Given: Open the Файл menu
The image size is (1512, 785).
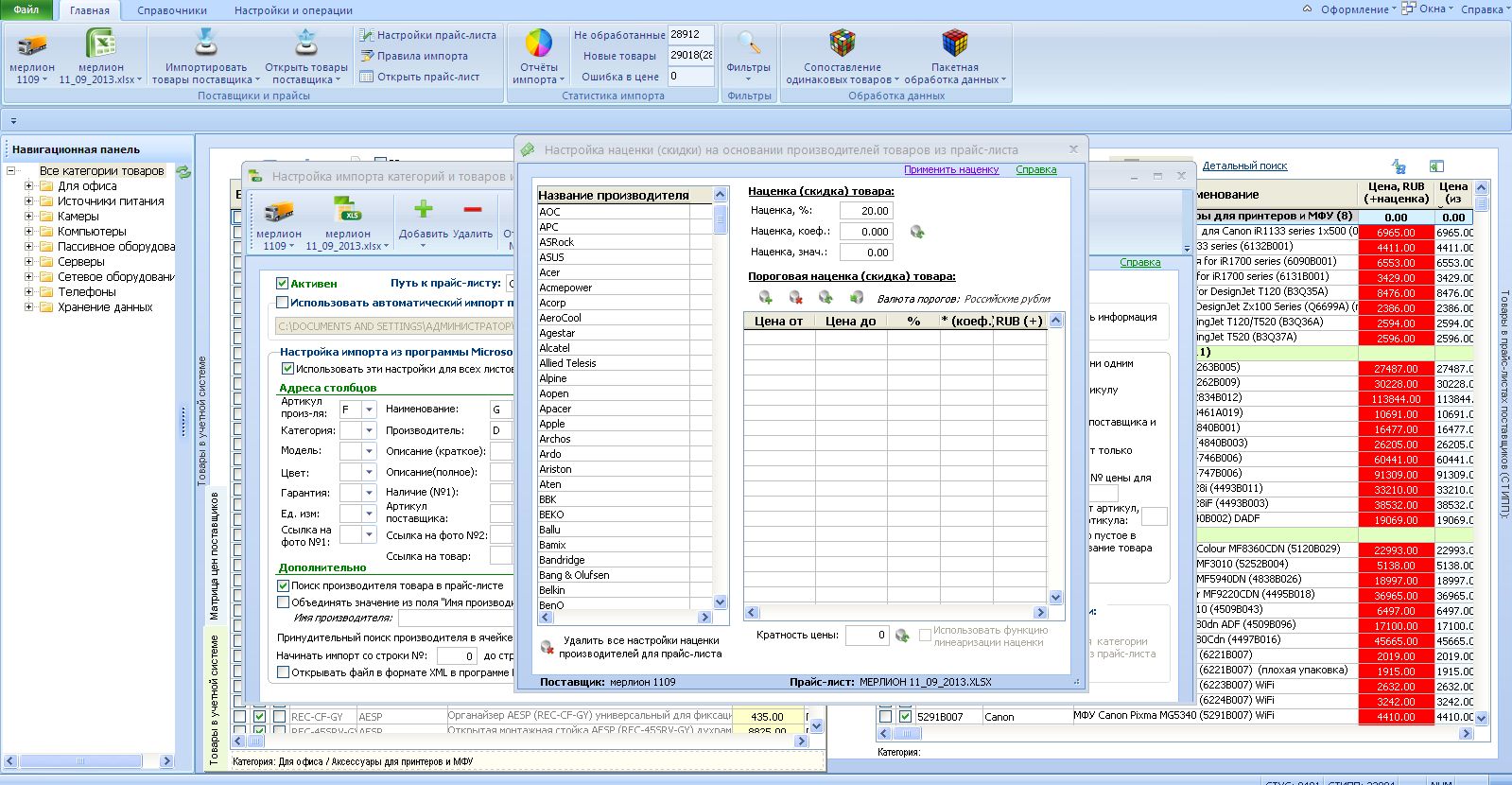Looking at the screenshot, I should [x=26, y=9].
